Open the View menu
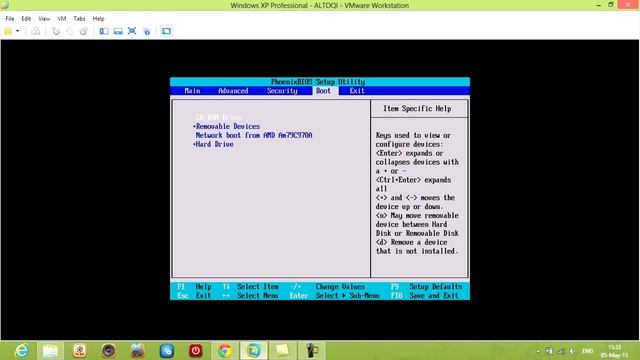The image size is (640, 360). pos(44,19)
